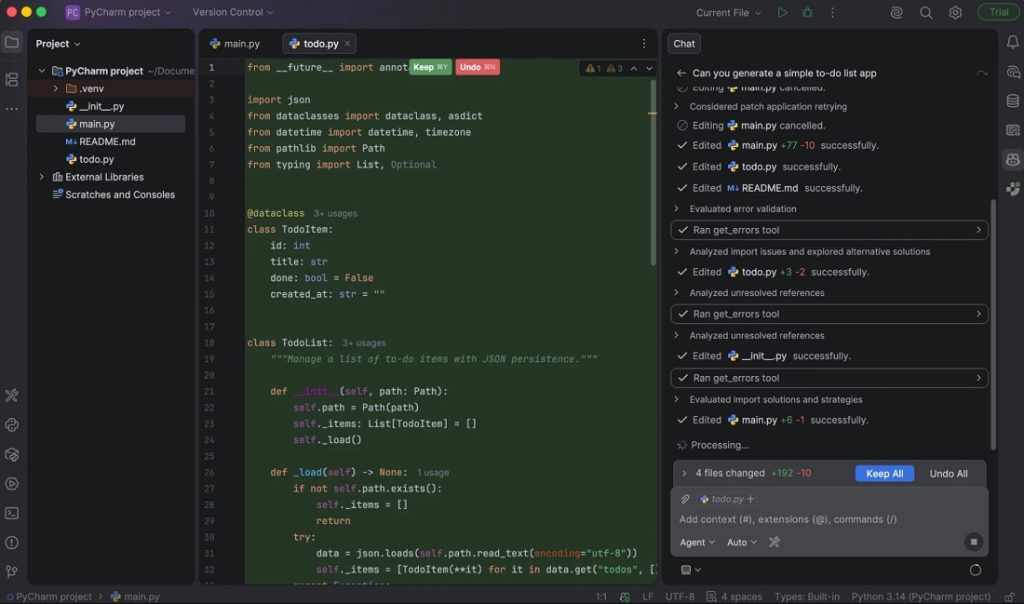
Task: Open the Problems tool window
Action: coord(12,543)
